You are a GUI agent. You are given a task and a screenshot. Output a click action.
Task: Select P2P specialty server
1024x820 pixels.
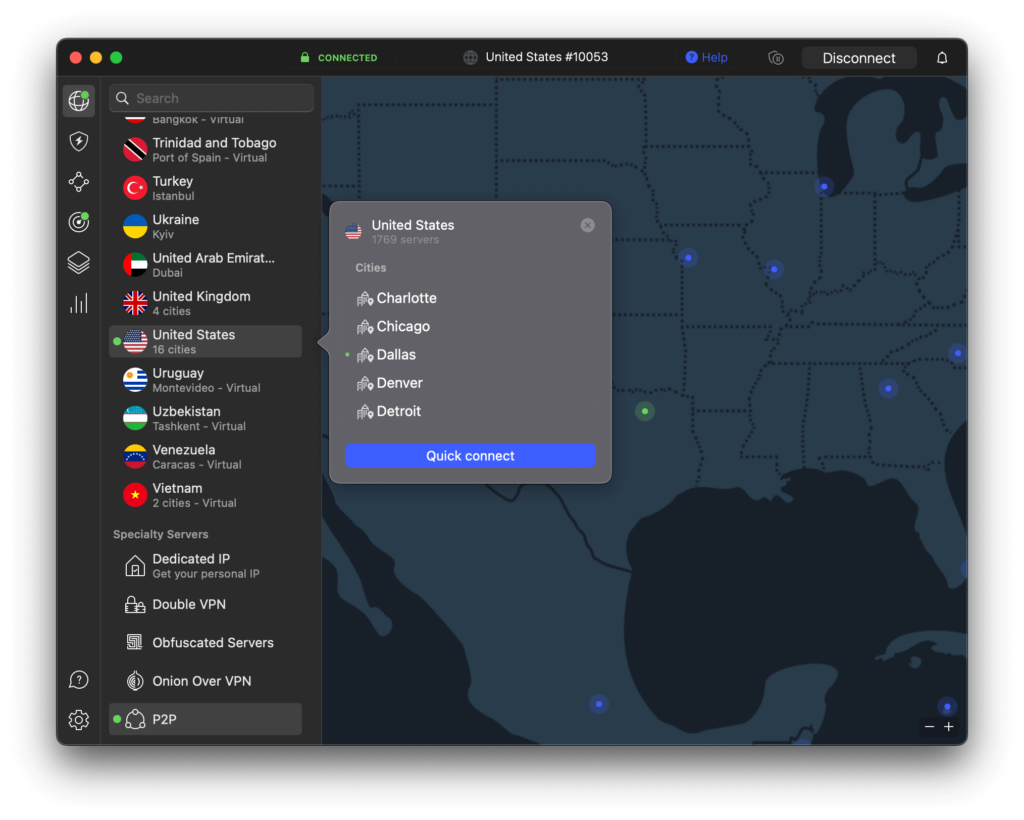point(205,719)
